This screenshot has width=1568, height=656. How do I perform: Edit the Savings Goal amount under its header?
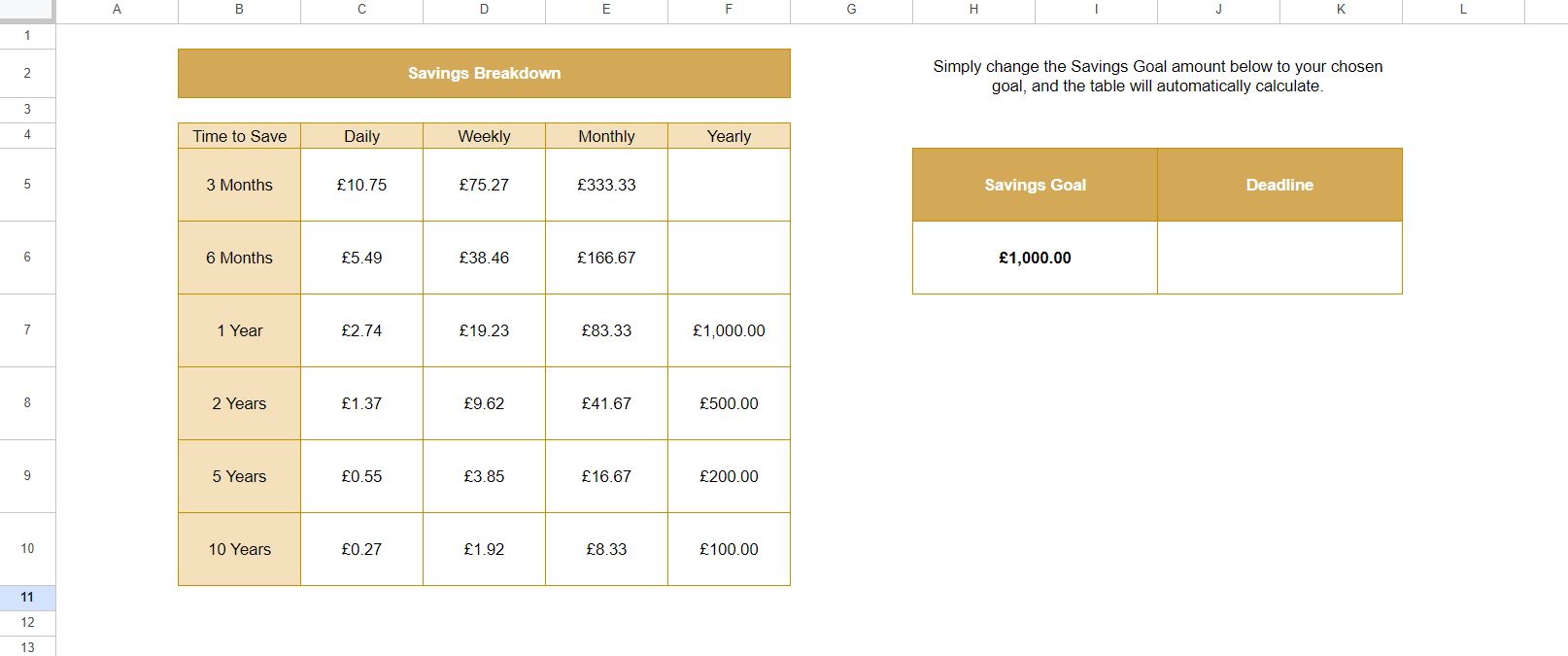point(1035,258)
